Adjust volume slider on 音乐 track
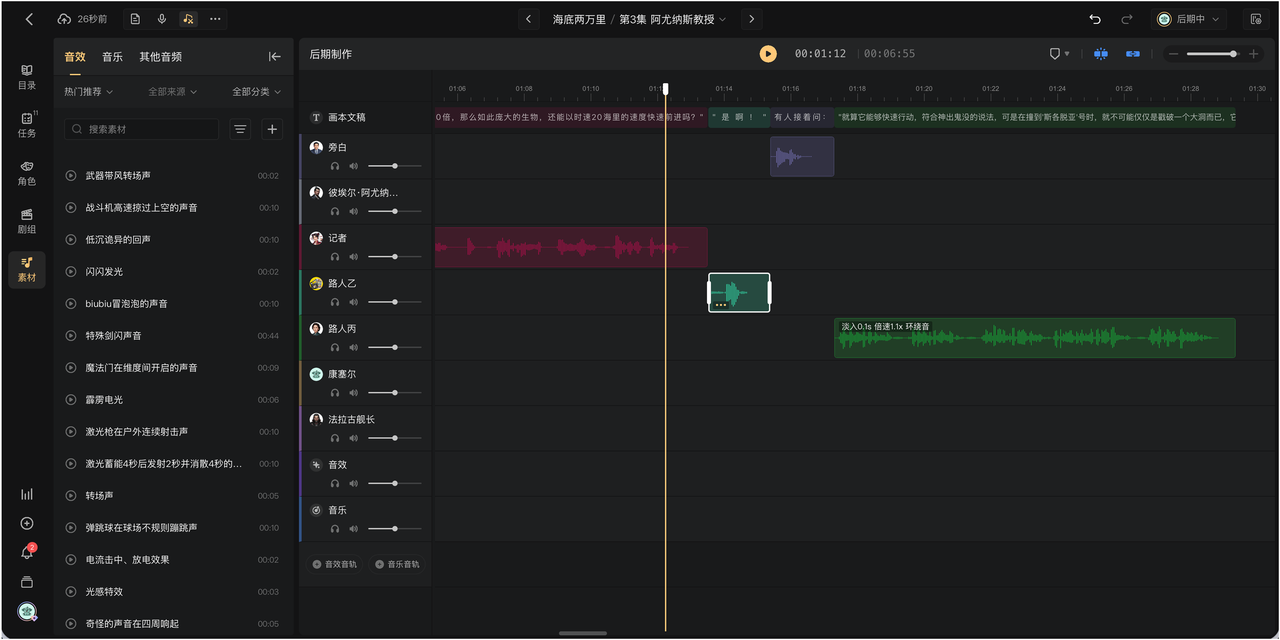 pos(394,529)
